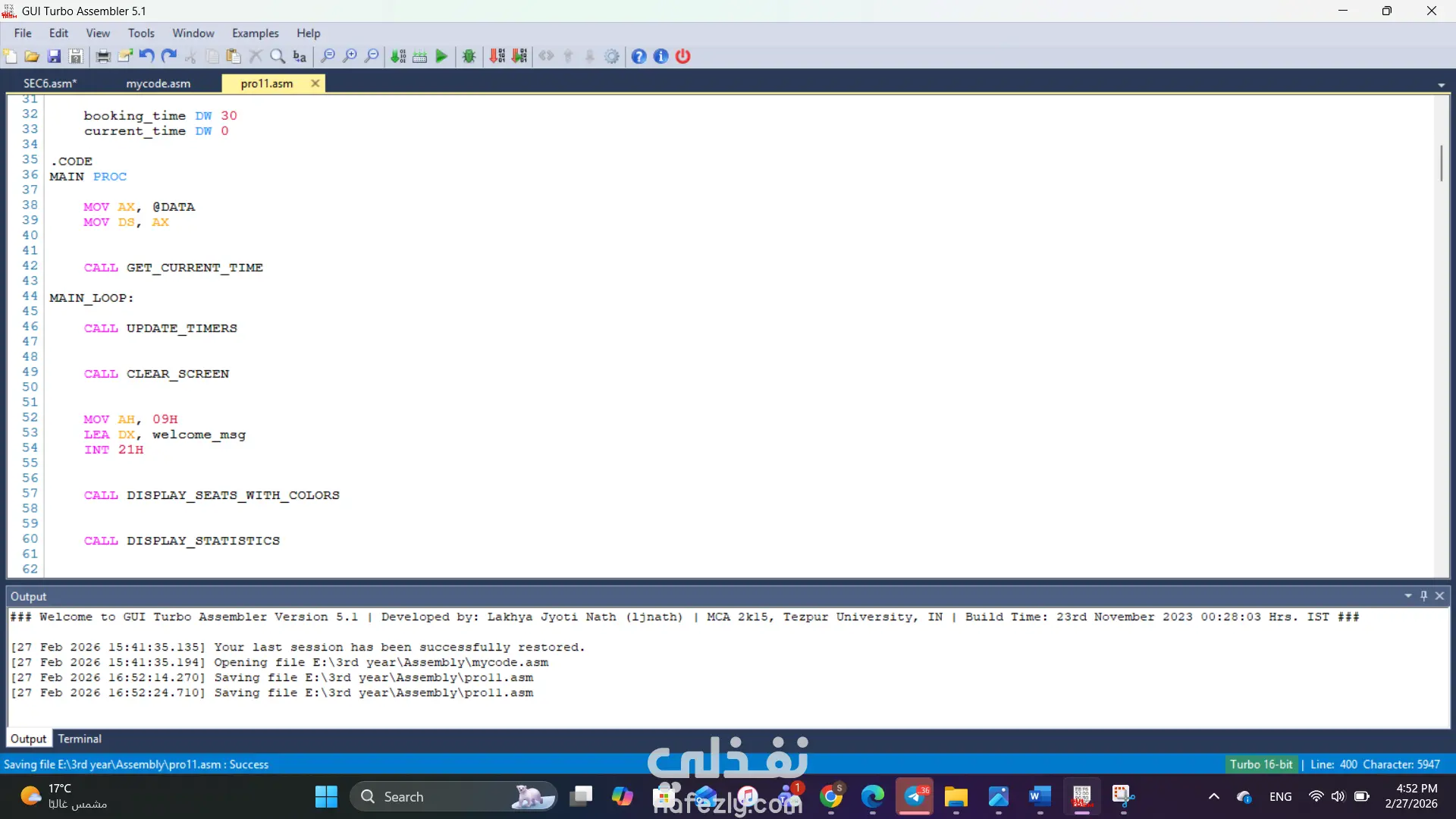Print the code using the printer icon

pos(103,56)
